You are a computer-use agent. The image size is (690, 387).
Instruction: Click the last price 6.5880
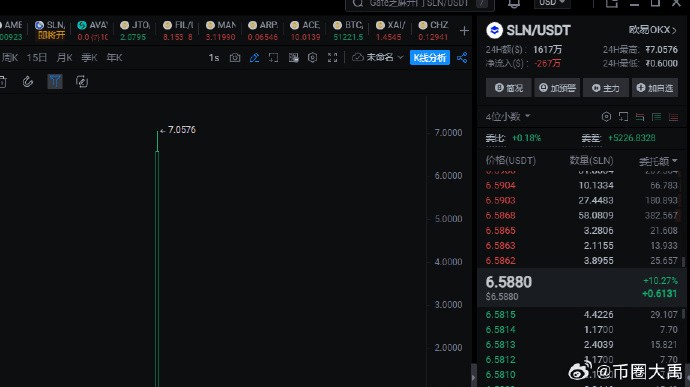(509, 282)
